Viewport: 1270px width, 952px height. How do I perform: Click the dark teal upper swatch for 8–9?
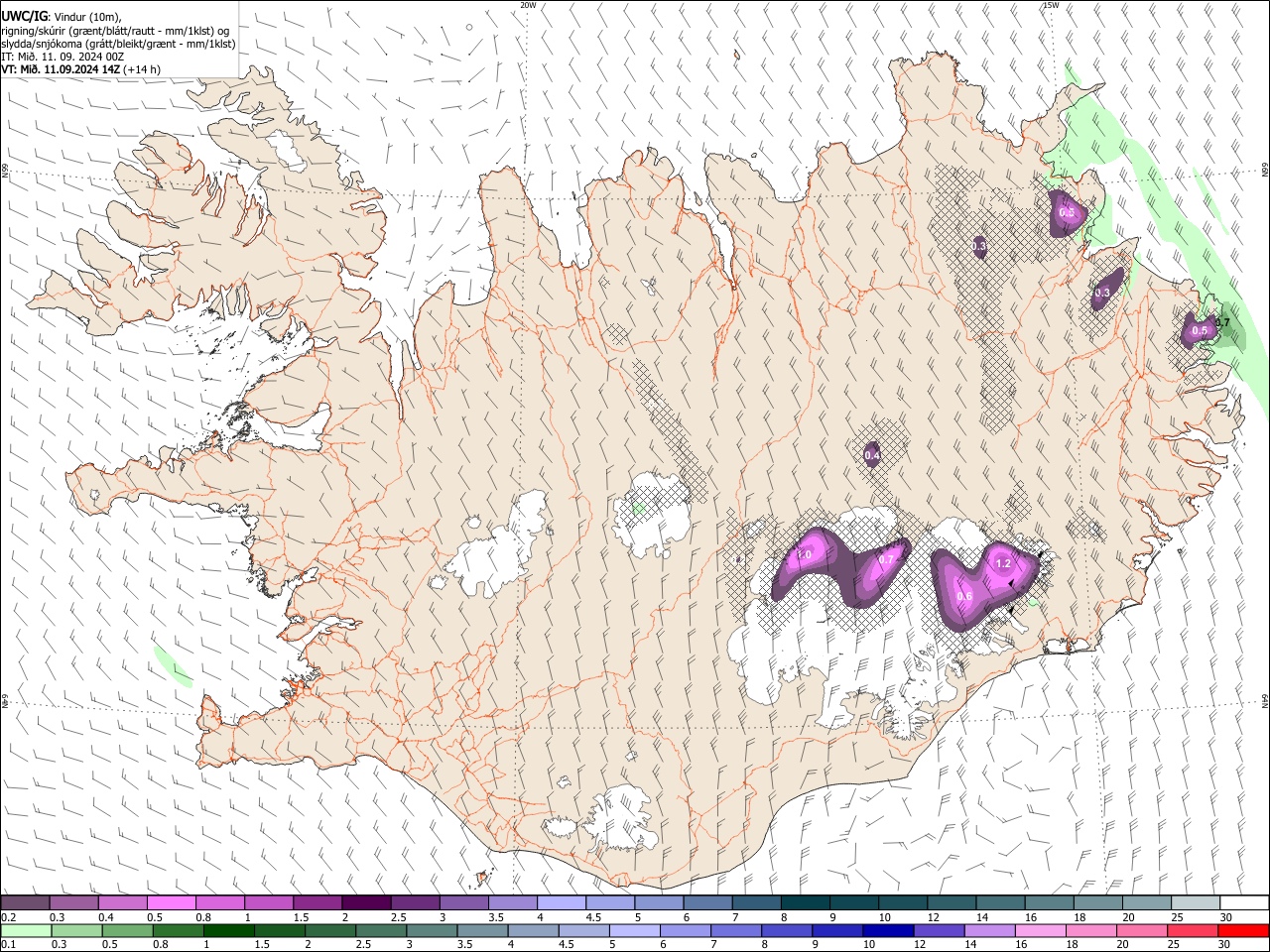pos(805,903)
